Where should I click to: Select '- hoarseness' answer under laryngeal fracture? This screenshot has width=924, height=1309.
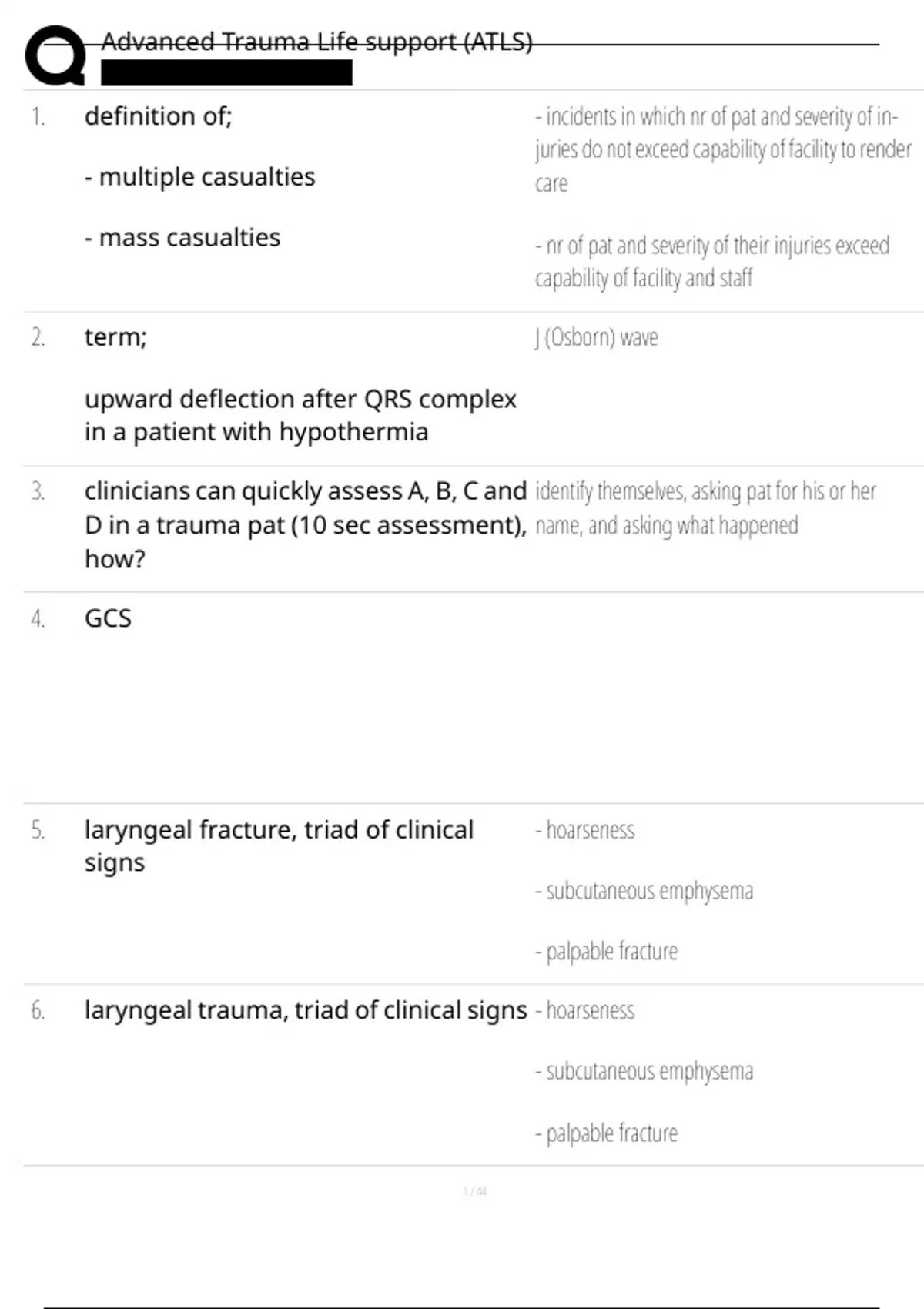585,830
